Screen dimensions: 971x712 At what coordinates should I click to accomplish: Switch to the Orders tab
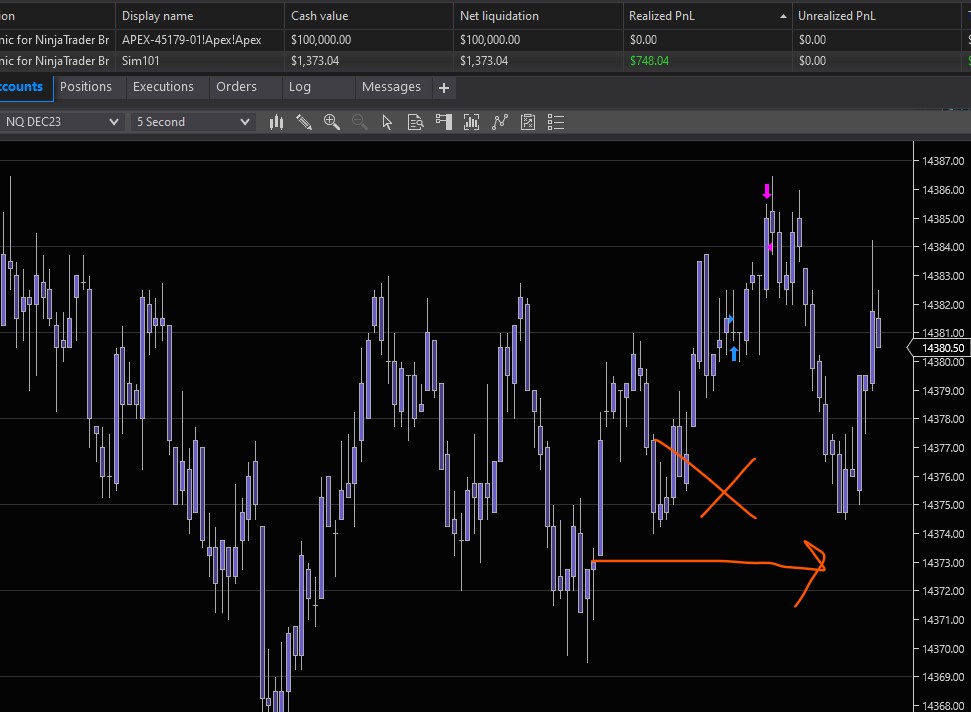pyautogui.click(x=237, y=87)
